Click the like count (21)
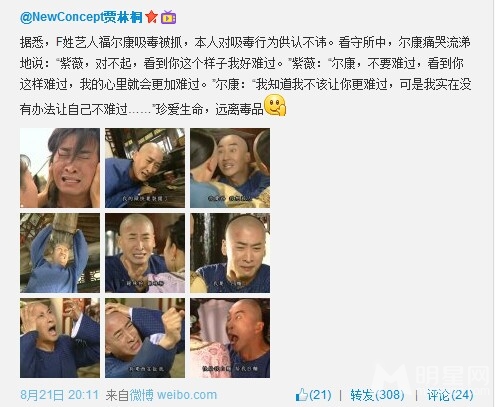 point(320,395)
